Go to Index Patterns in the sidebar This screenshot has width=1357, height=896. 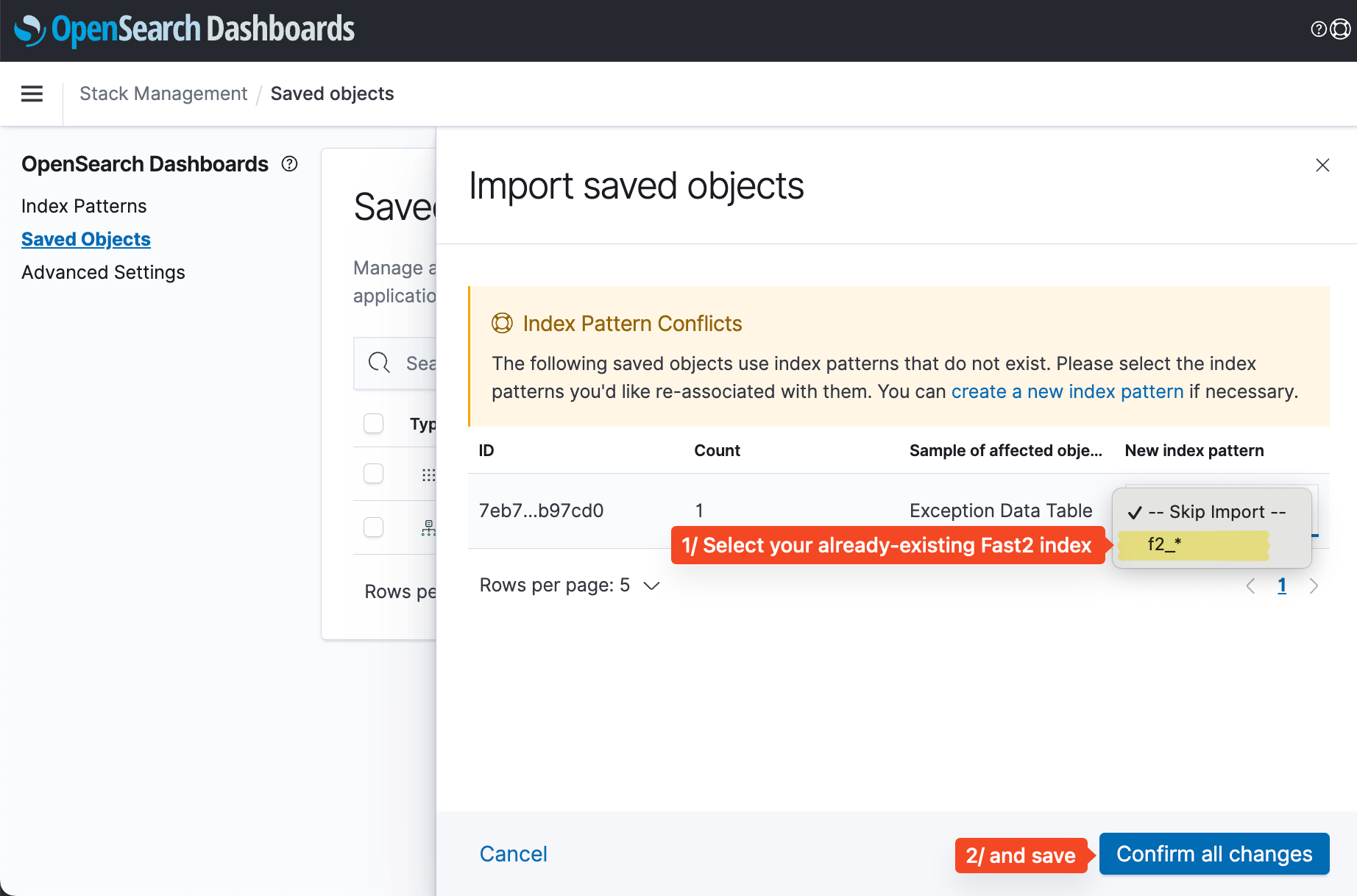point(84,206)
